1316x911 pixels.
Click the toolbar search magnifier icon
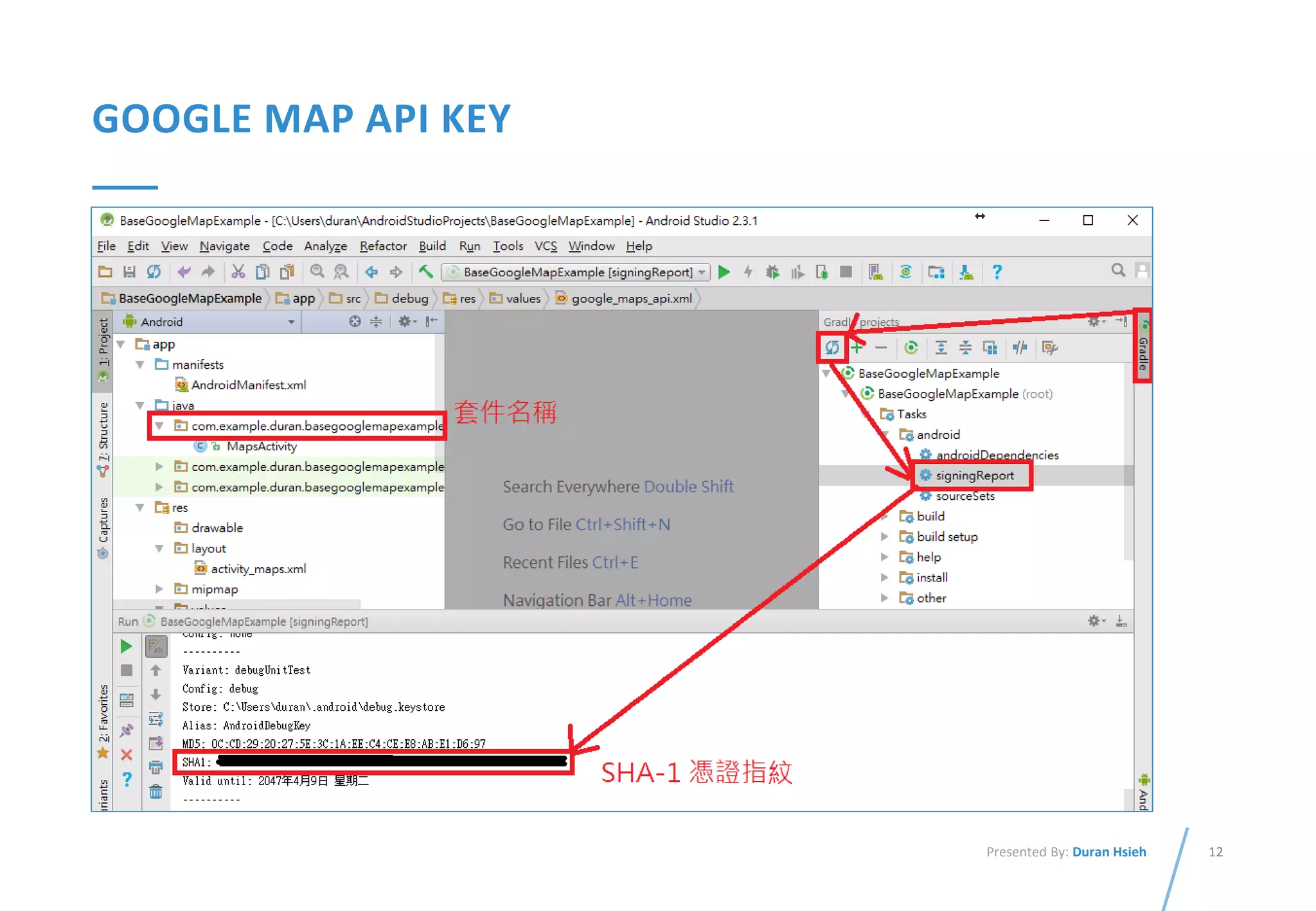point(1118,270)
